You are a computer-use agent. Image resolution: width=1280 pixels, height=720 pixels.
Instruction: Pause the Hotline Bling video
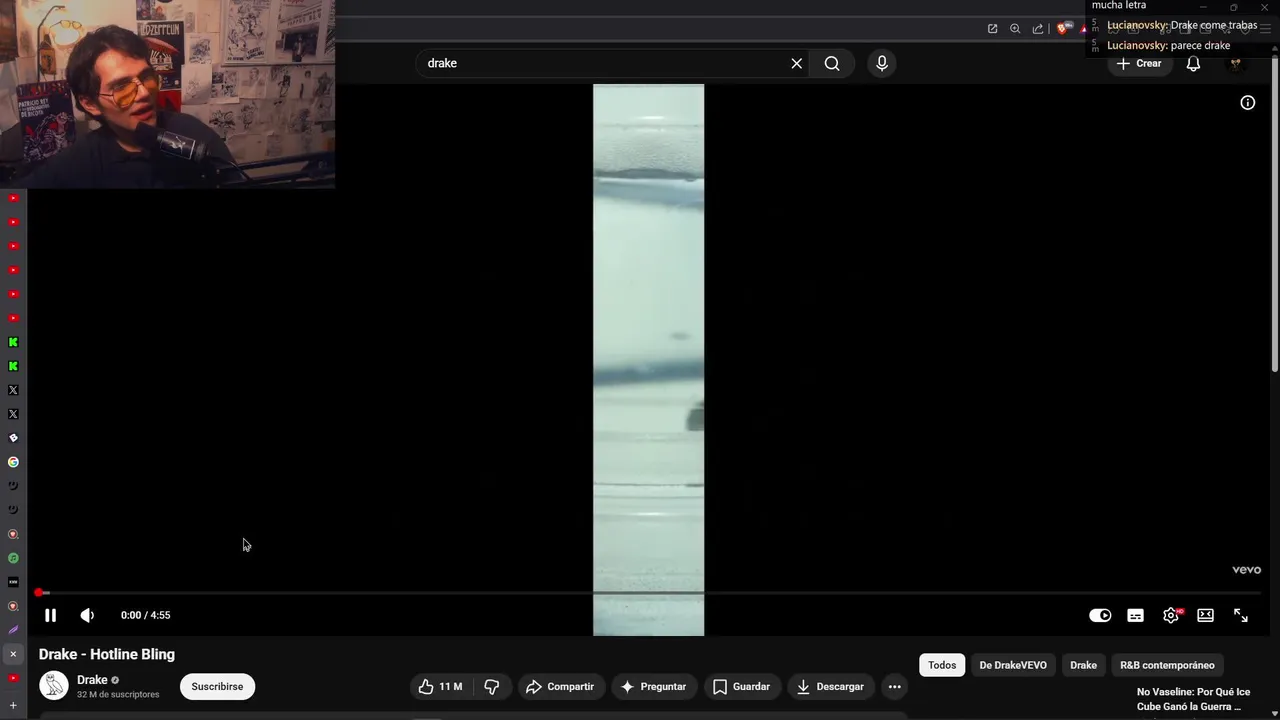50,615
